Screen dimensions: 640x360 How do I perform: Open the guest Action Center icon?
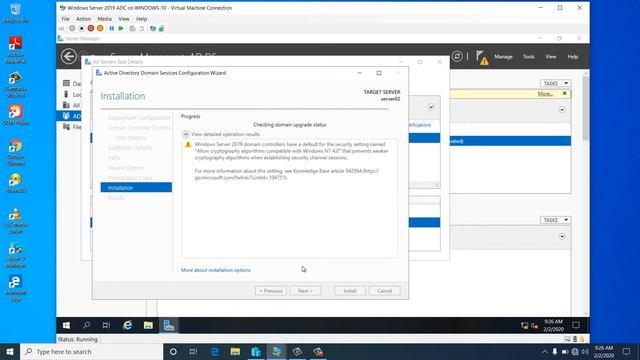pyautogui.click(x=576, y=325)
